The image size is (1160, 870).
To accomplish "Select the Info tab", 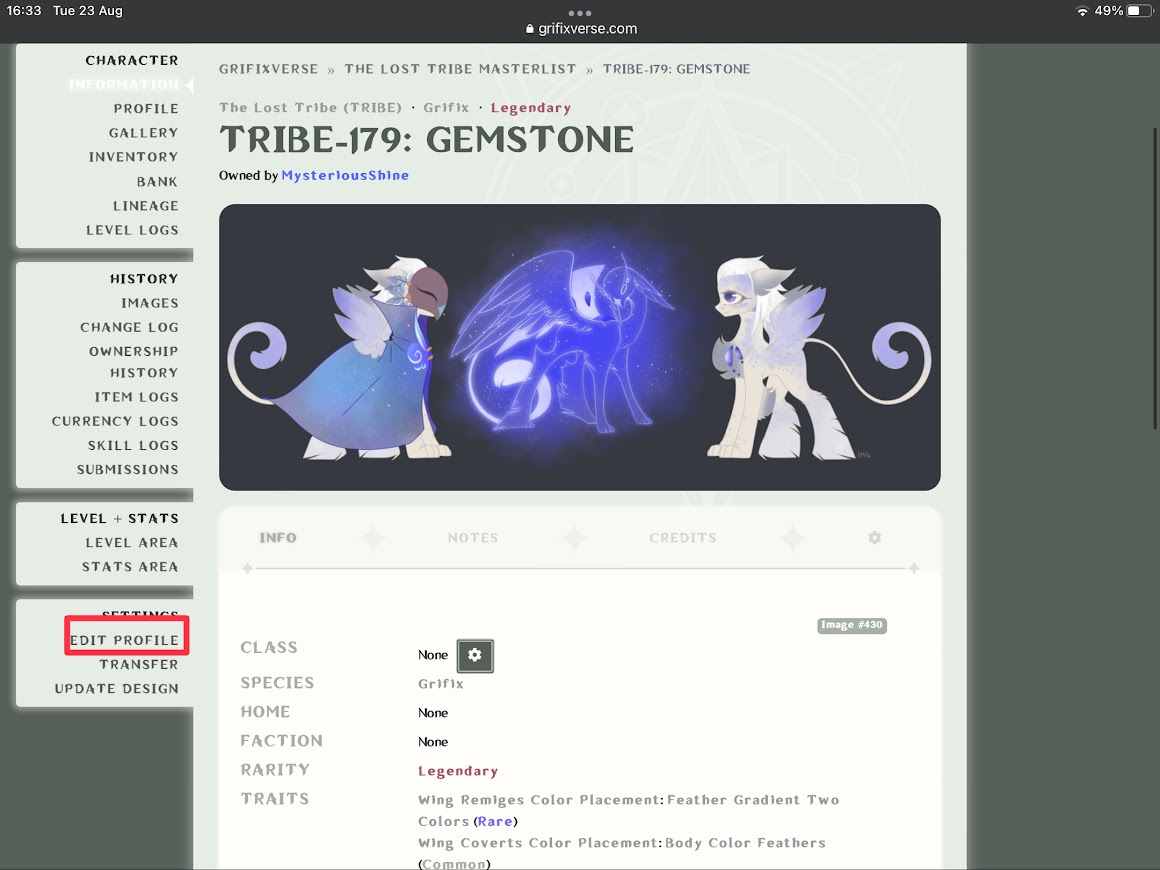I will point(278,538).
